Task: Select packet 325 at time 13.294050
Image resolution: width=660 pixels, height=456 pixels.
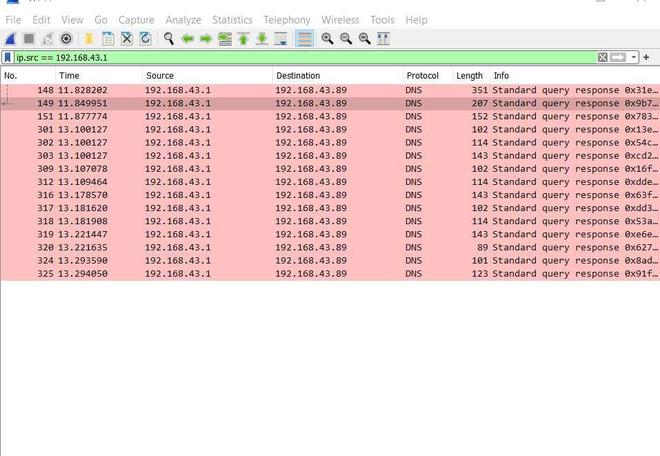Action: point(330,273)
